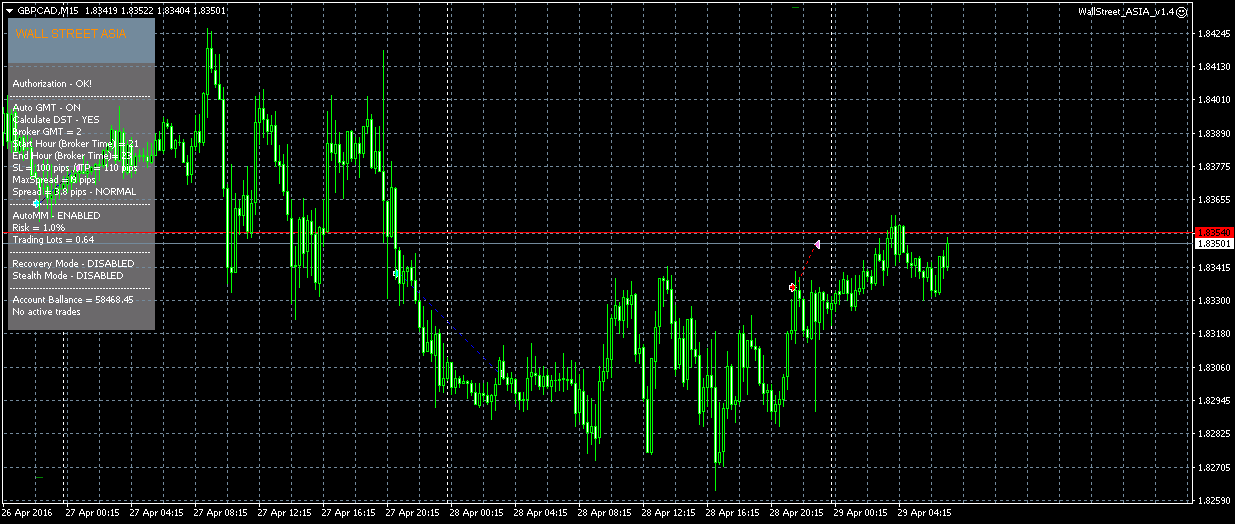1235x524 pixels.
Task: Click the 'Account Ballance = 58468.45' line
Action: tap(73, 299)
